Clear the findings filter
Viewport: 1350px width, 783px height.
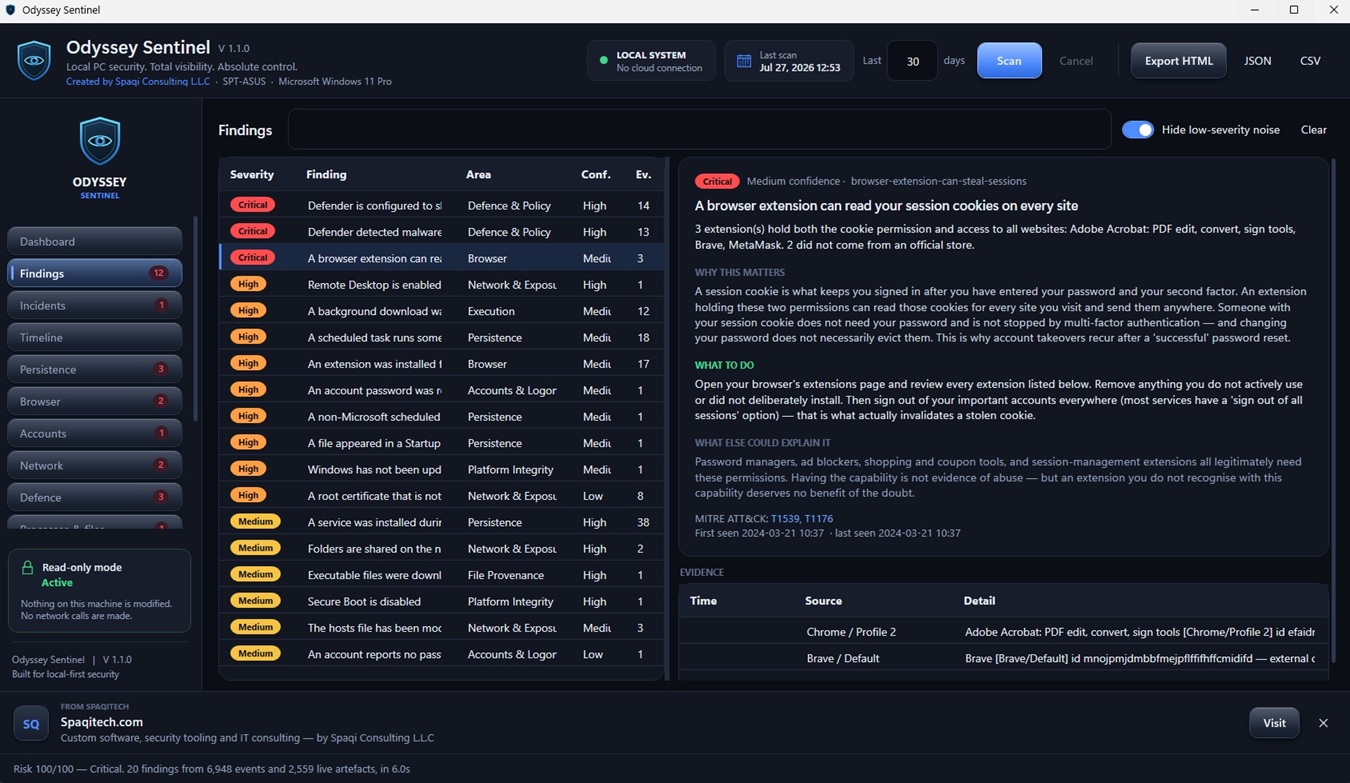pos(1313,130)
